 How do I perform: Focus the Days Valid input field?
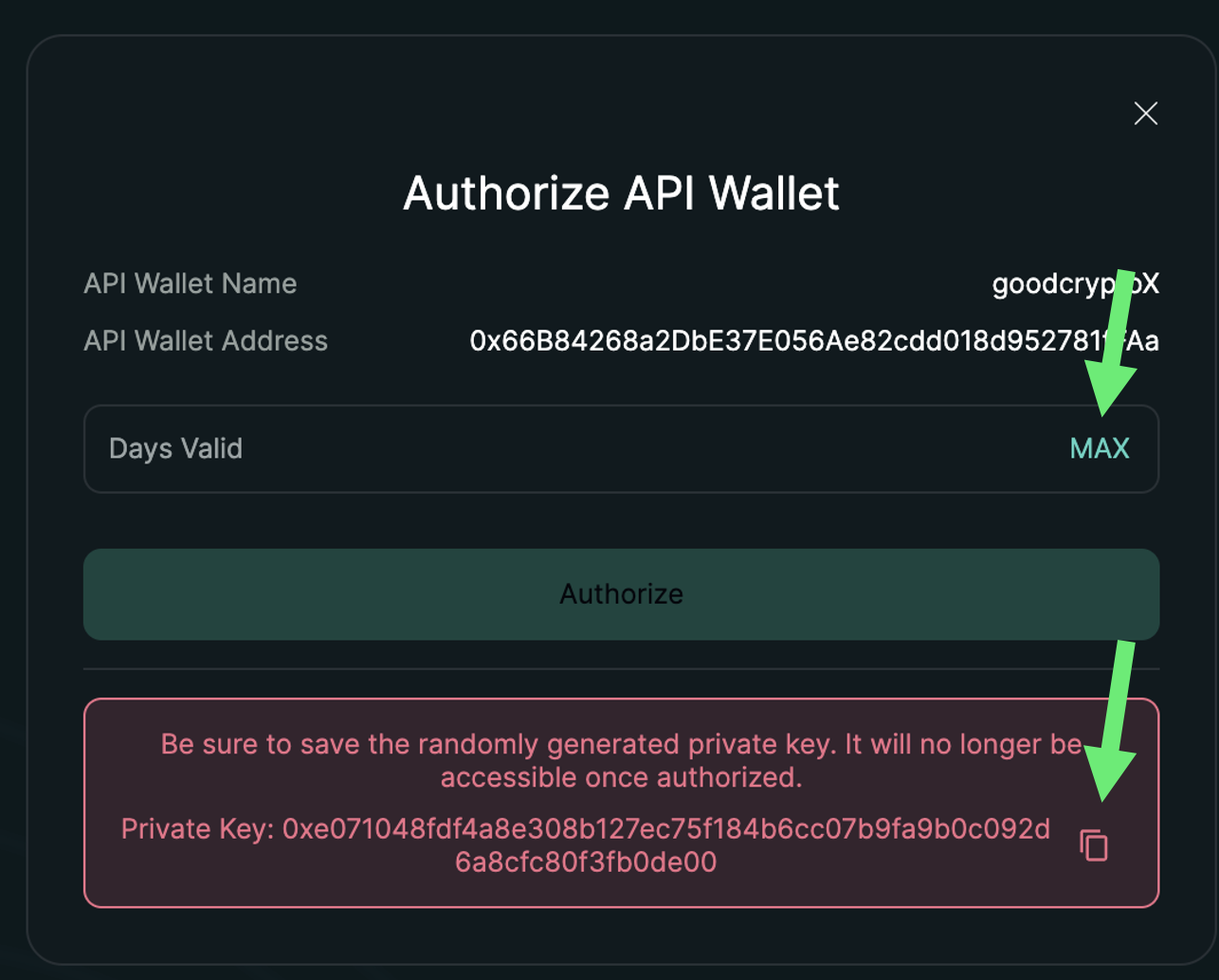569,448
